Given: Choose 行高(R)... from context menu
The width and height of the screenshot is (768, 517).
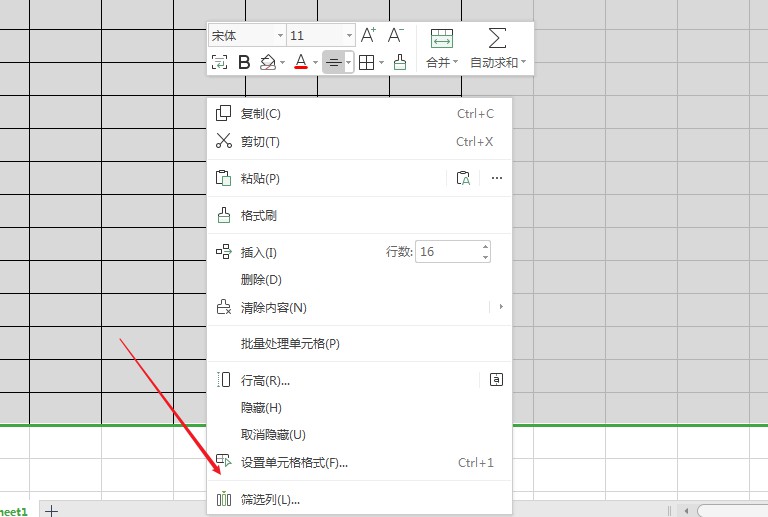Looking at the screenshot, I should click(x=343, y=380).
